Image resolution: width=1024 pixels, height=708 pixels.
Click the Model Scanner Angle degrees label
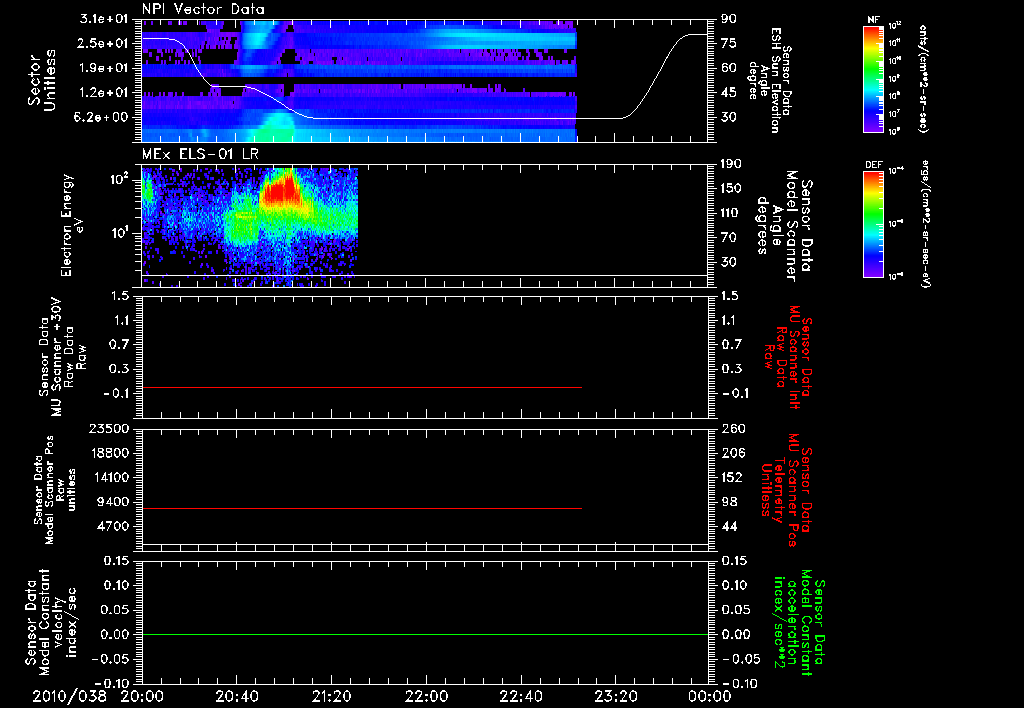coord(784,226)
